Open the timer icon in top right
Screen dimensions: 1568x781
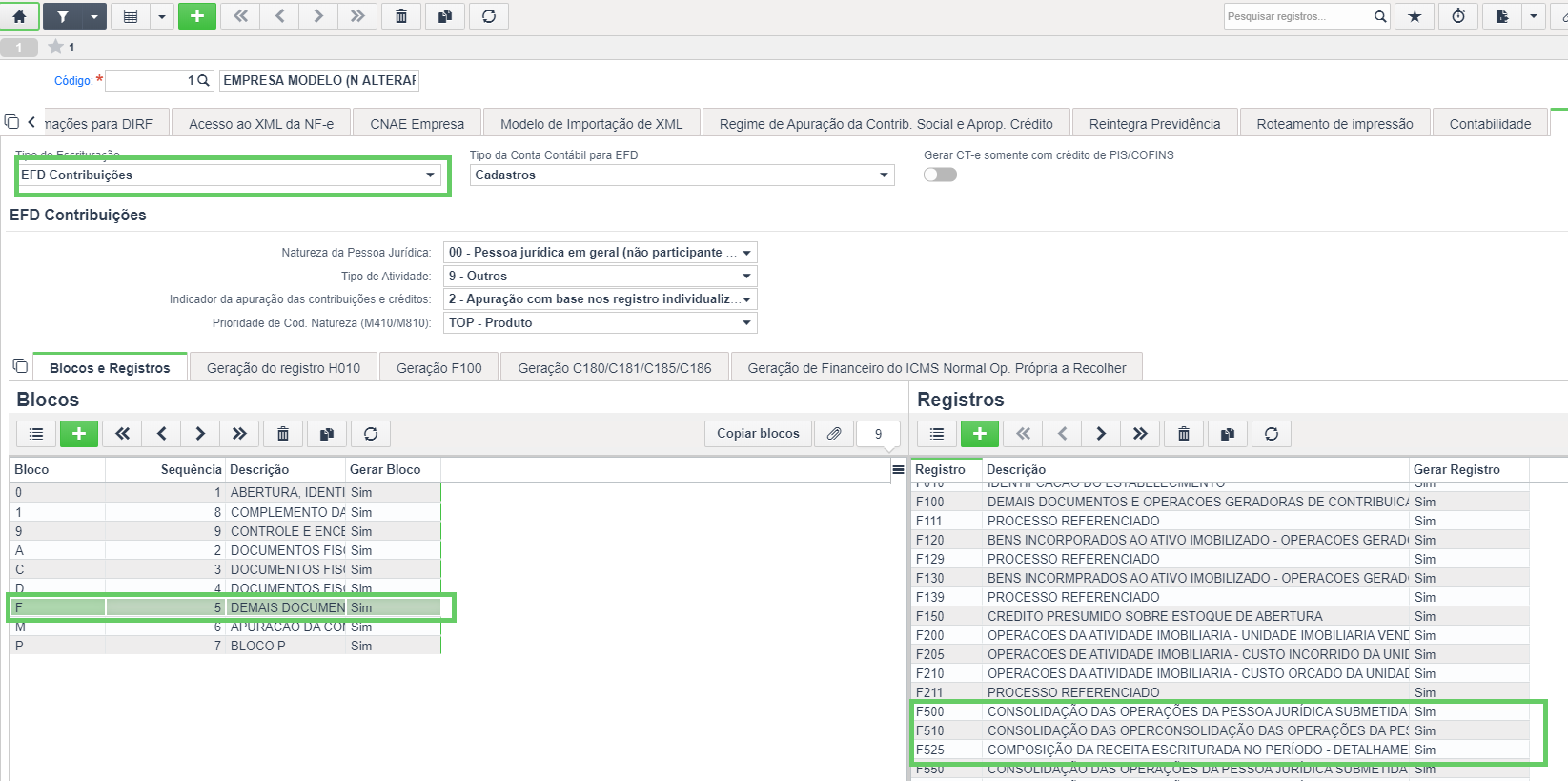(1458, 16)
